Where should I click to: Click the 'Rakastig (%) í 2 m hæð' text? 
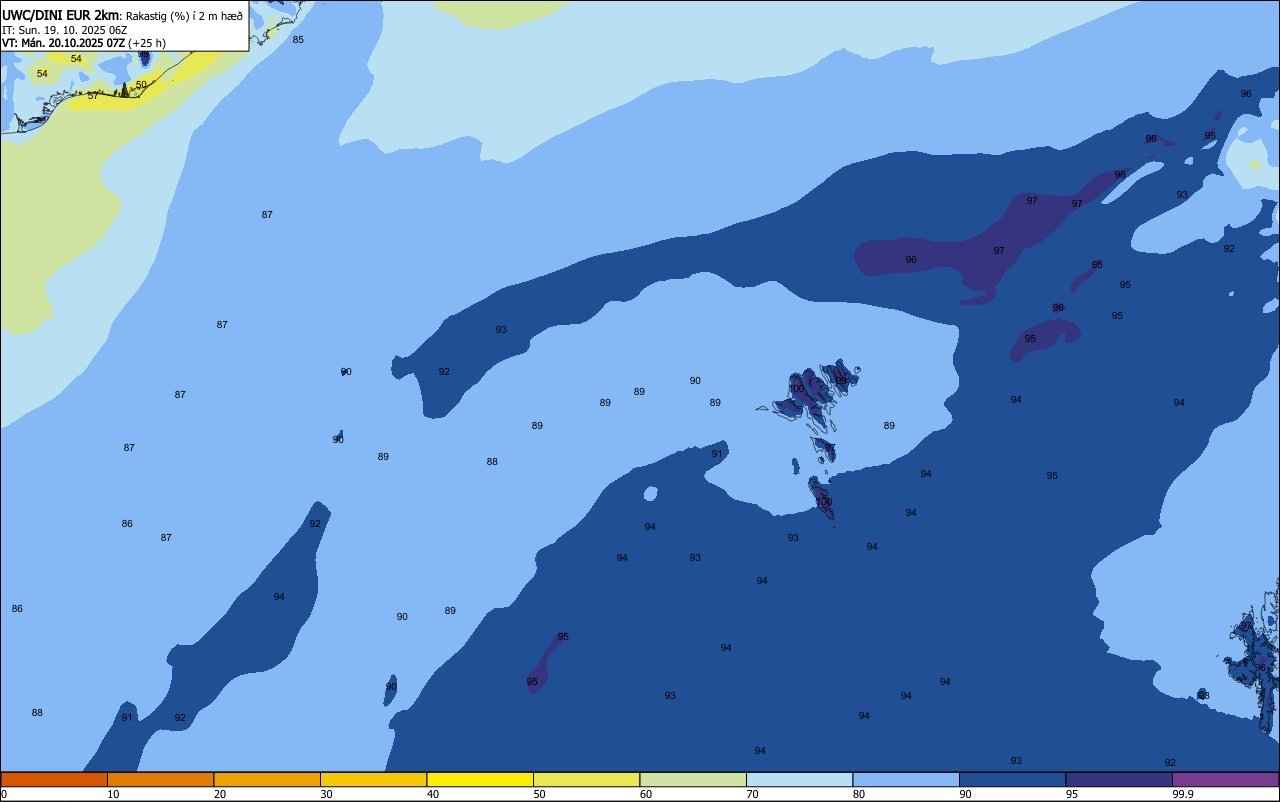click(x=184, y=16)
